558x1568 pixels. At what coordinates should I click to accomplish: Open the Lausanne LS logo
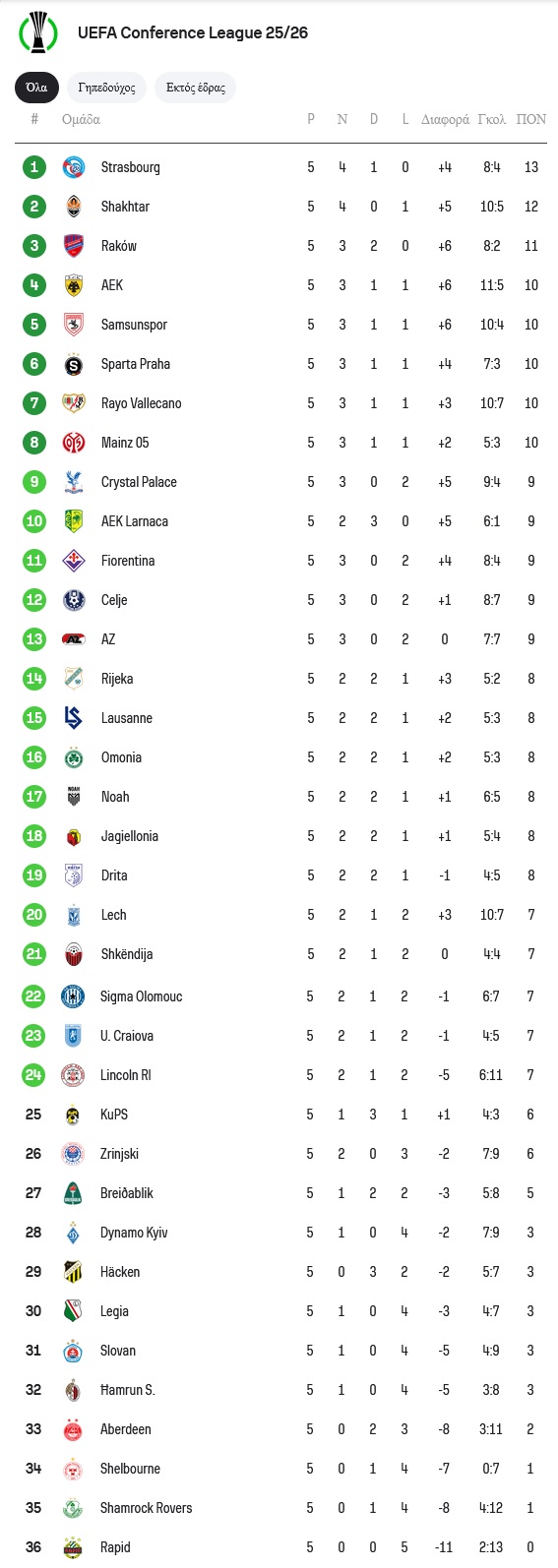tap(73, 718)
